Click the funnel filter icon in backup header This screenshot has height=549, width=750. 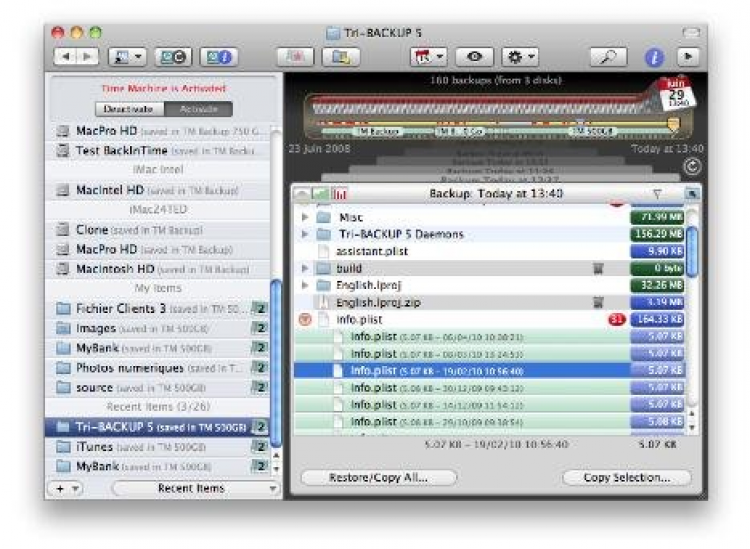point(657,194)
